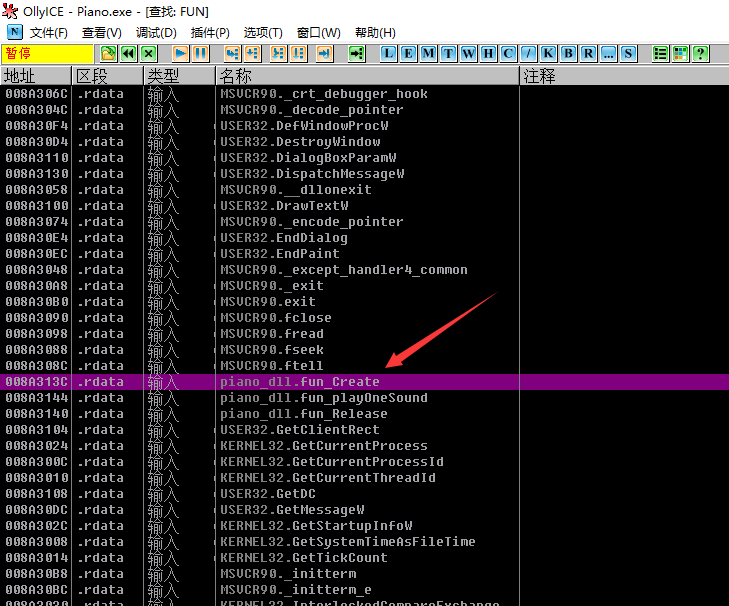Click the Help question mark icon
This screenshot has width=729, height=606.
click(x=700, y=53)
